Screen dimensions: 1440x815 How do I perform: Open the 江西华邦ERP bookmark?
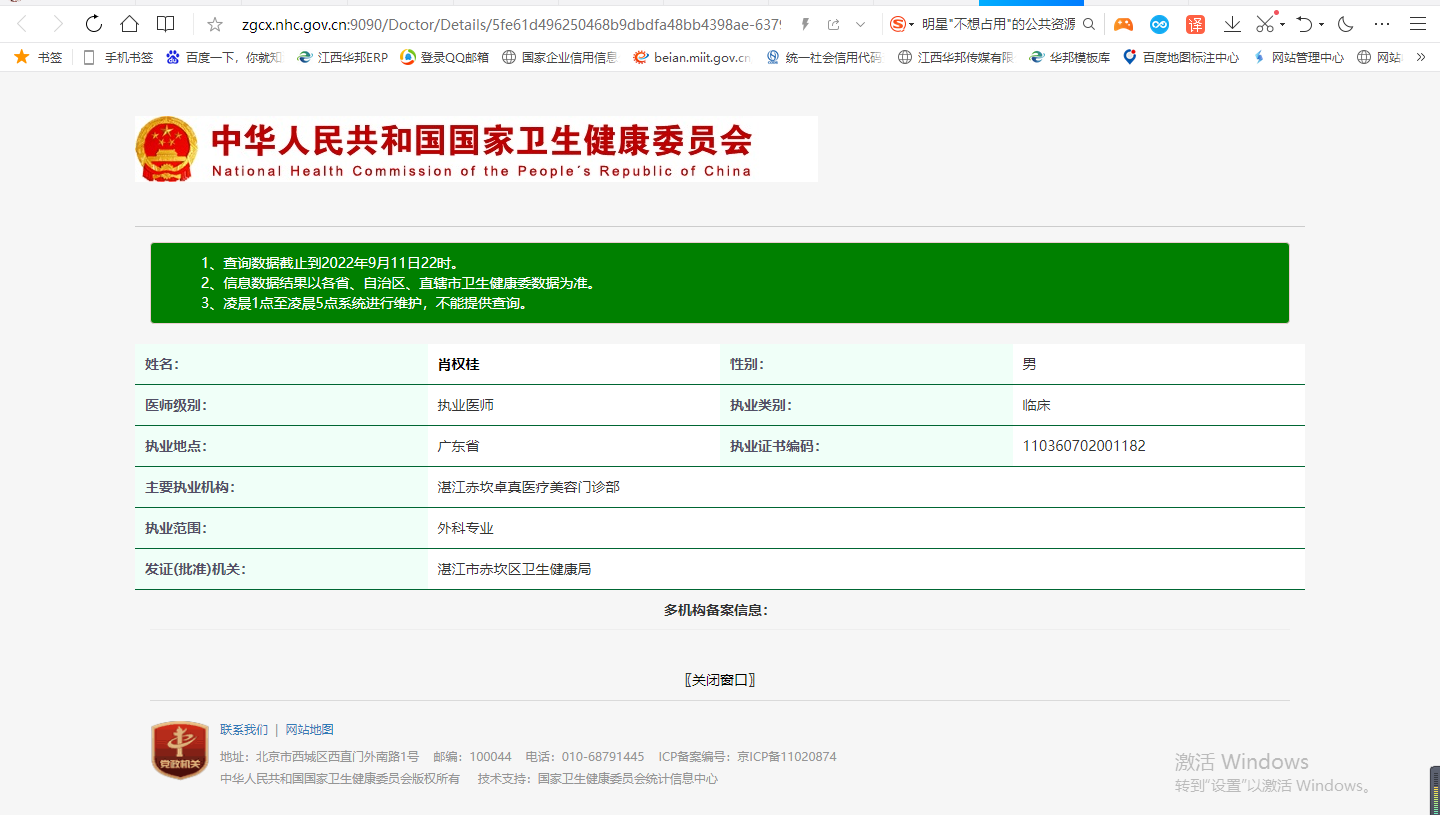(x=343, y=57)
